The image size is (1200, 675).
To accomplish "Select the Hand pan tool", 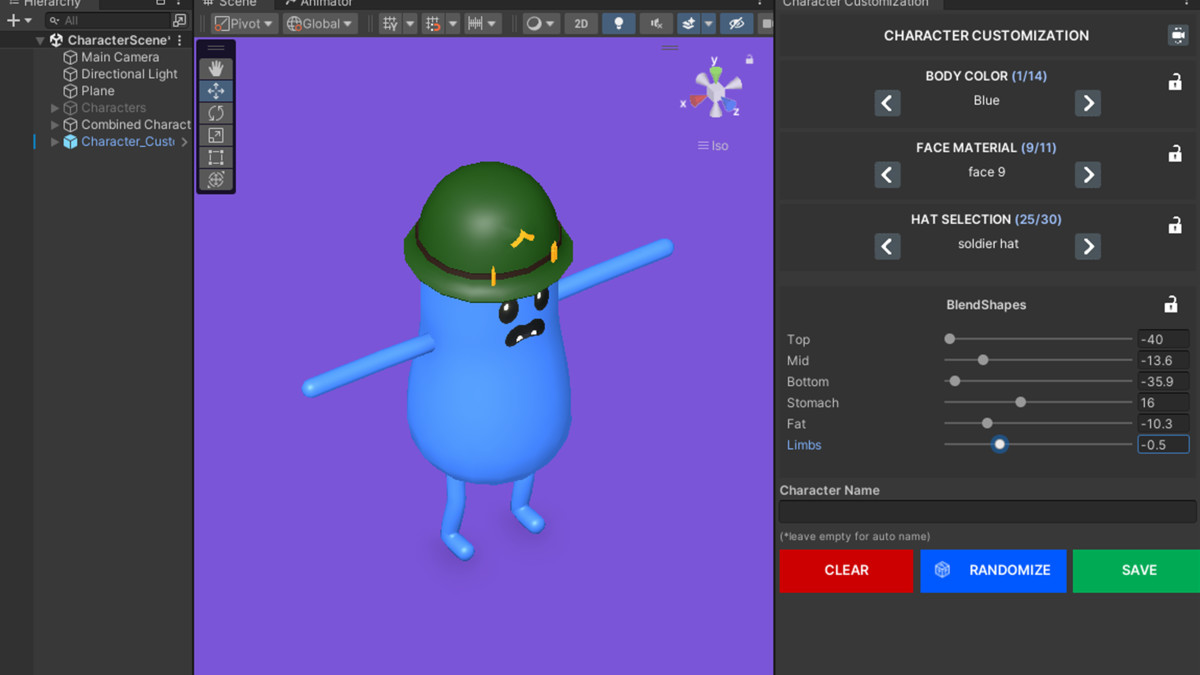I will (x=215, y=68).
